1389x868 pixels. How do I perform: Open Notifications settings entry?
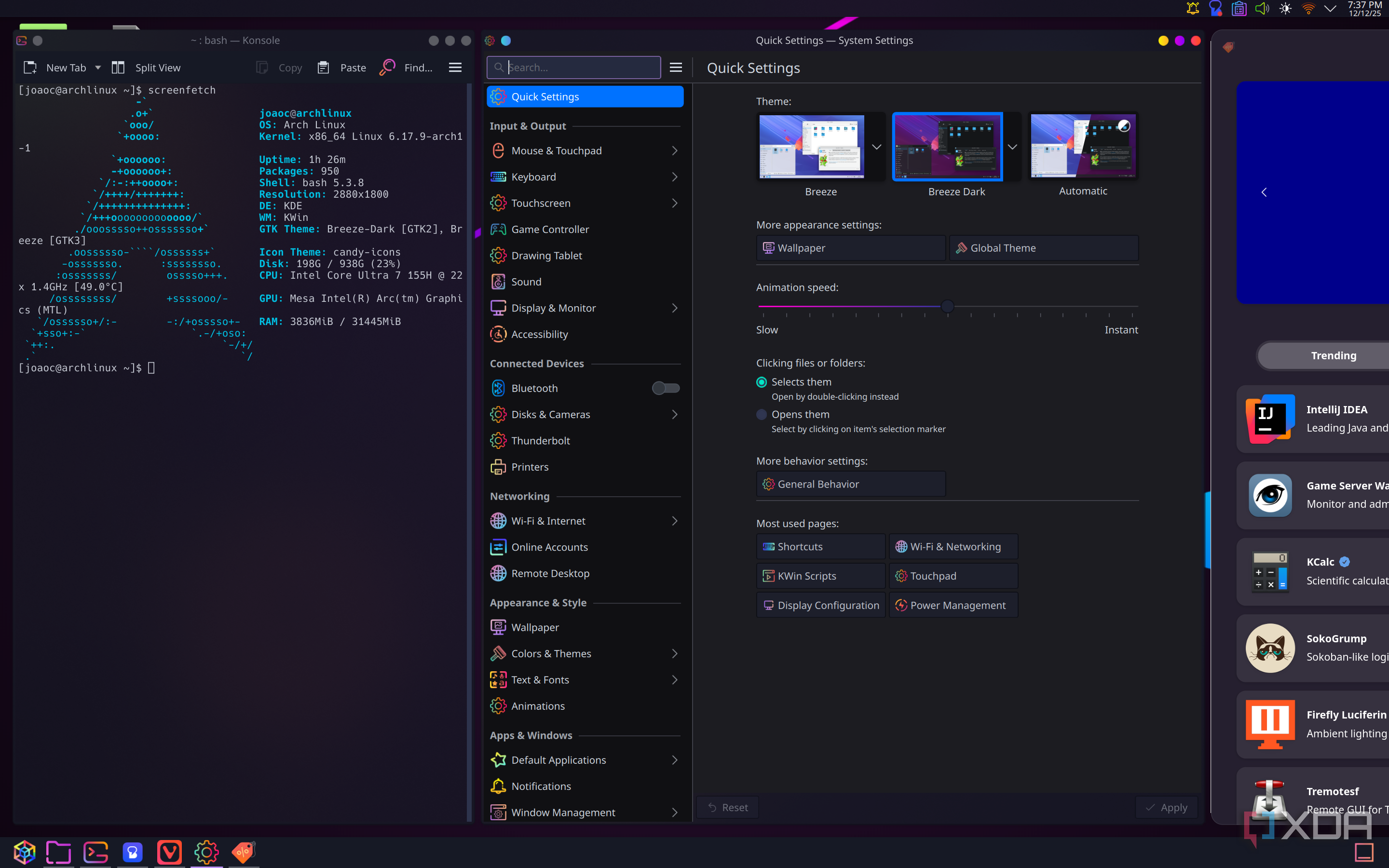pyautogui.click(x=585, y=786)
